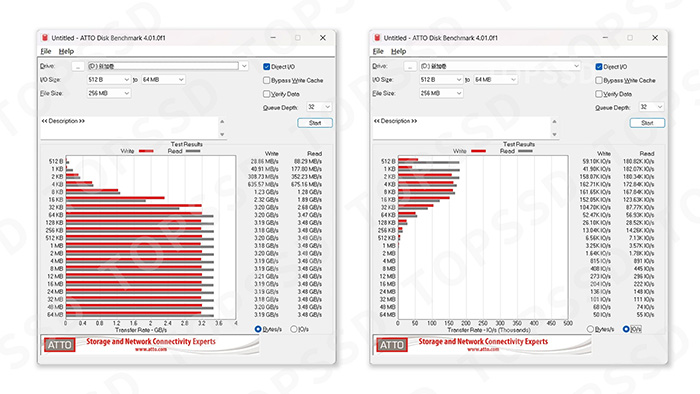Click Description text box in right window
700x394 pixels.
[x=462, y=128]
